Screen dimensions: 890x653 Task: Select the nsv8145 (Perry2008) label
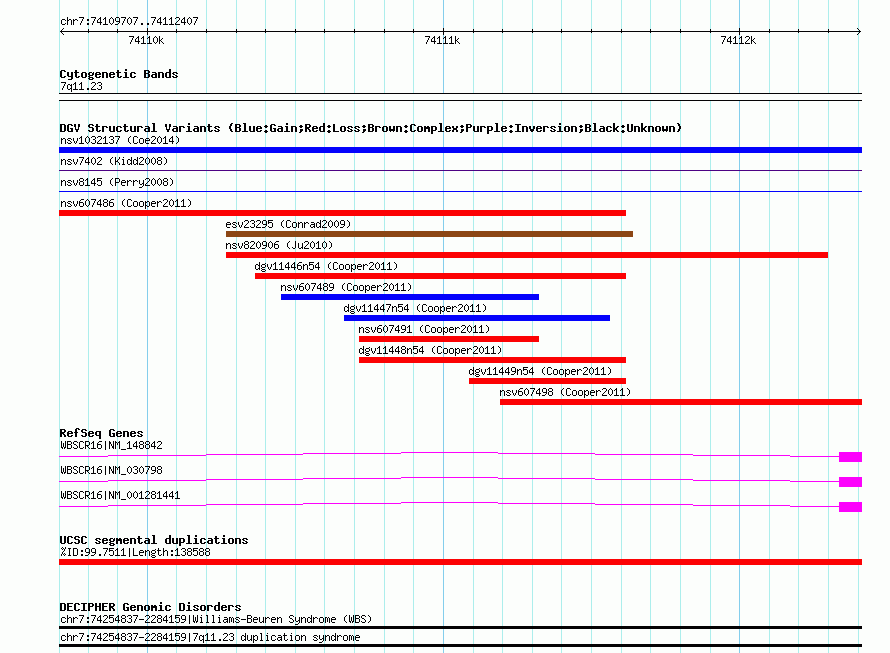(x=117, y=182)
